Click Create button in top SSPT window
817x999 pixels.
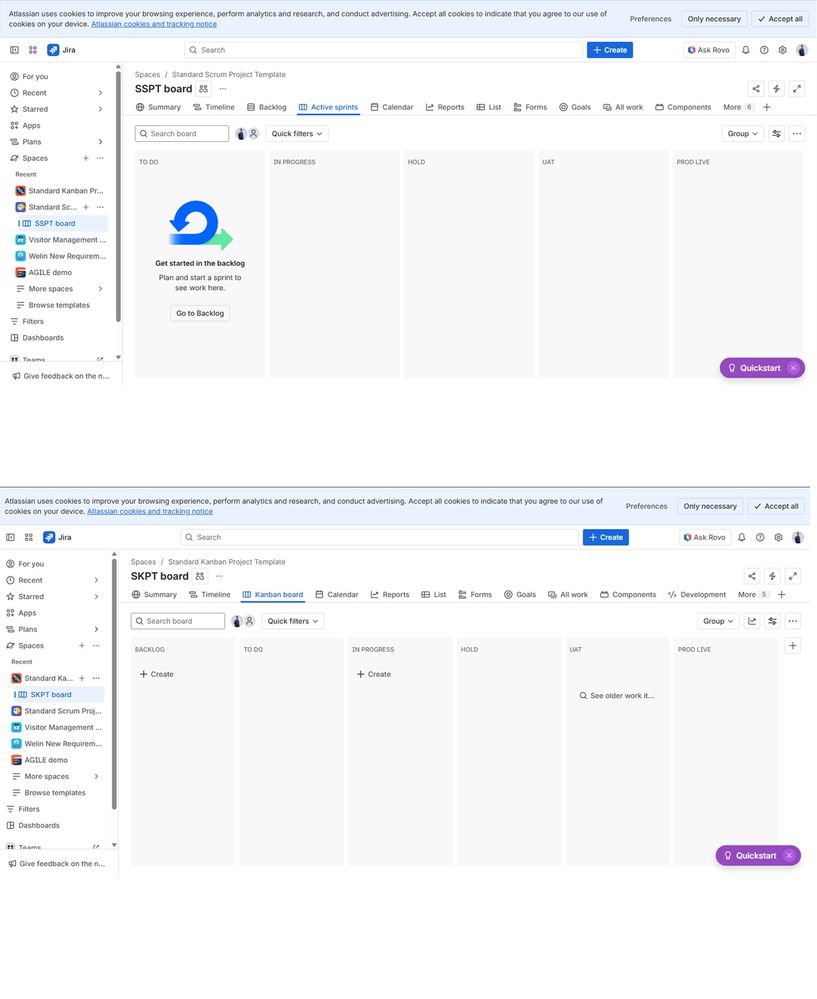[610, 50]
